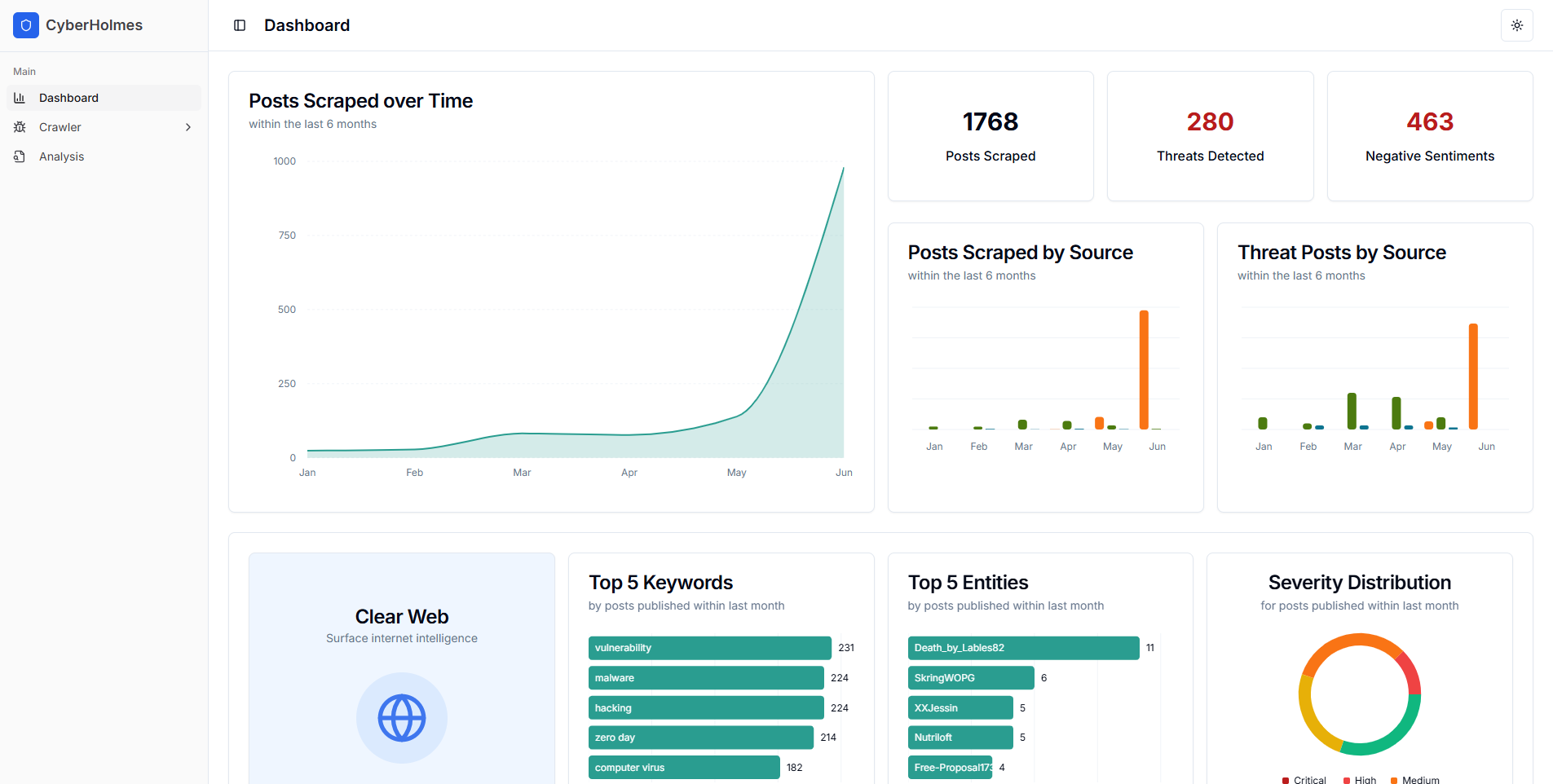The height and width of the screenshot is (784, 1553).
Task: Click the Nutriloft entity bar
Action: (x=960, y=738)
